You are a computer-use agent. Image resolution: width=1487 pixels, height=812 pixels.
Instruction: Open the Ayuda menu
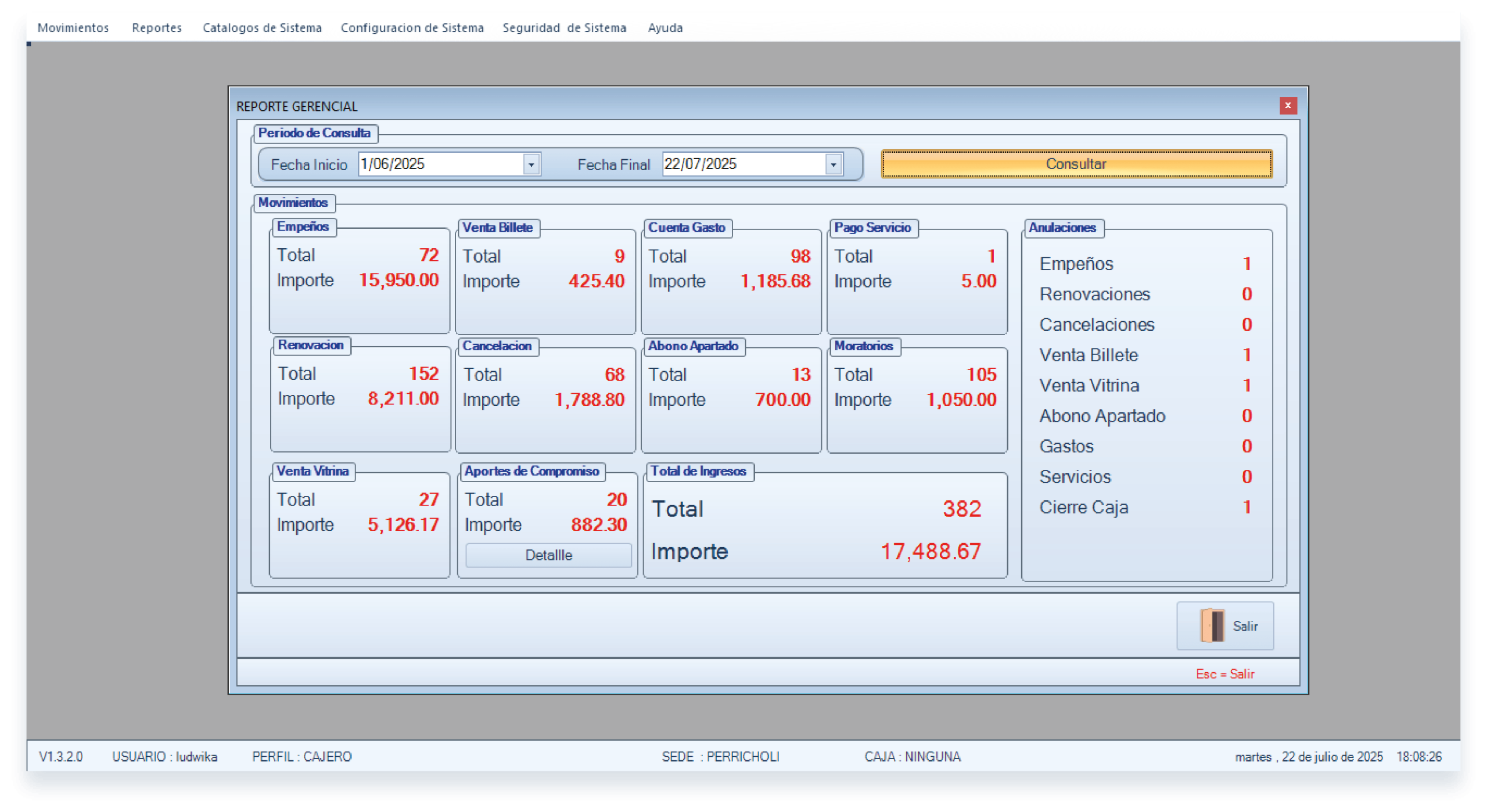click(x=665, y=28)
